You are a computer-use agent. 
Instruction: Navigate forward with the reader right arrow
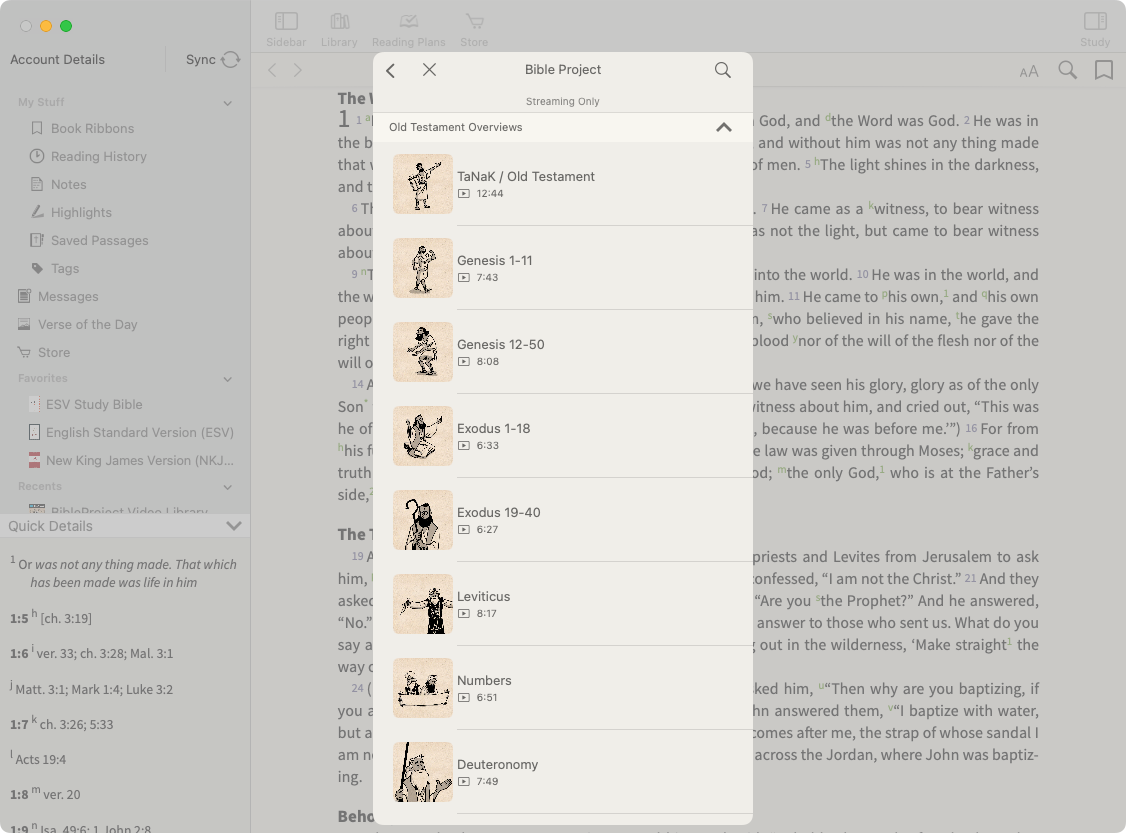tap(297, 70)
